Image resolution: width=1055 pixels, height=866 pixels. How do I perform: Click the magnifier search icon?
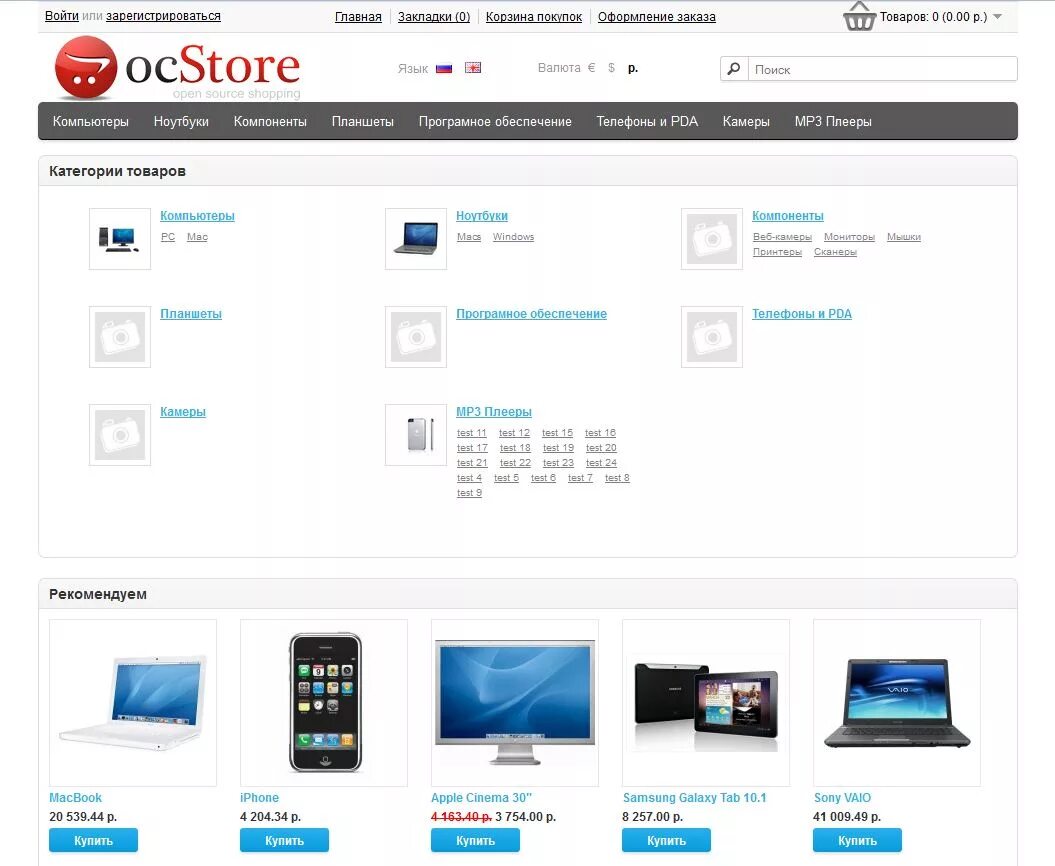click(x=734, y=69)
